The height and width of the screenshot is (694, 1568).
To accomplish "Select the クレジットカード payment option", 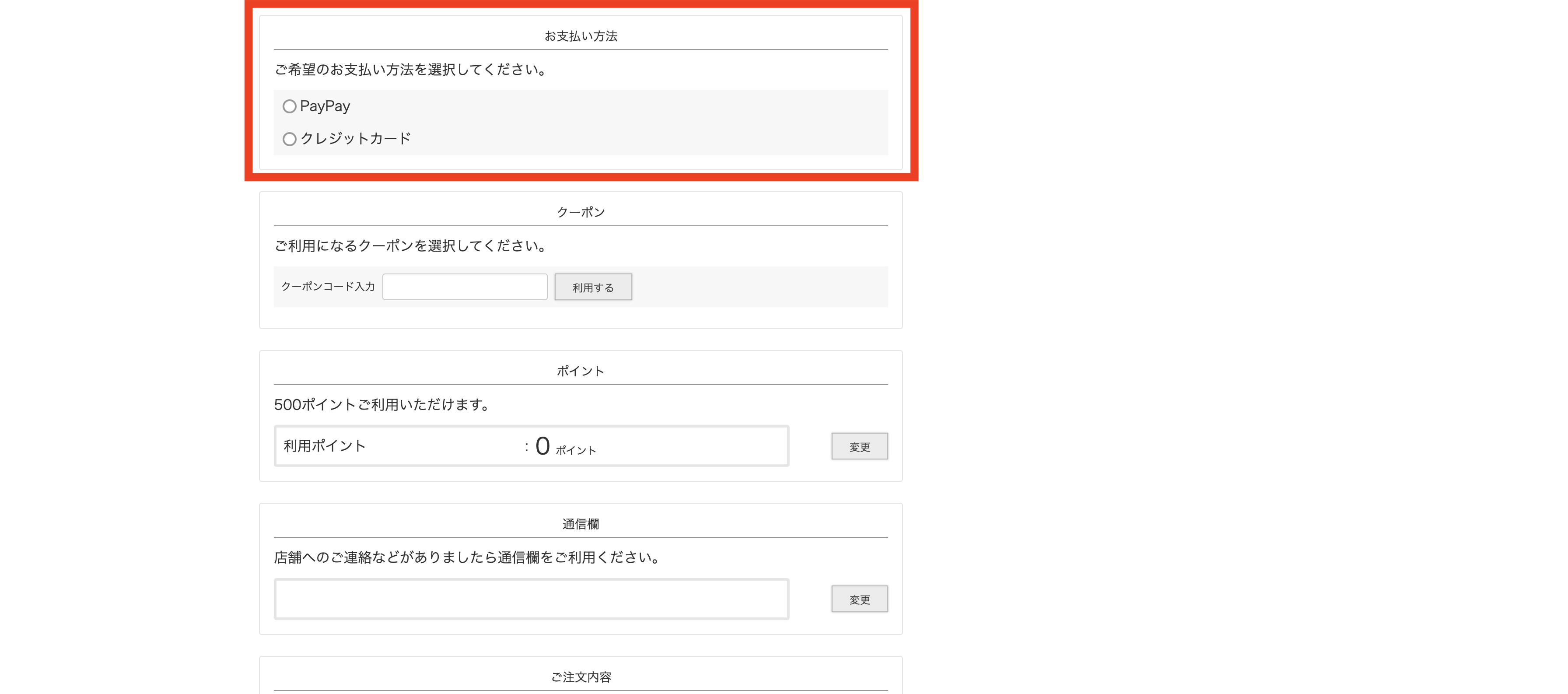I will point(289,140).
